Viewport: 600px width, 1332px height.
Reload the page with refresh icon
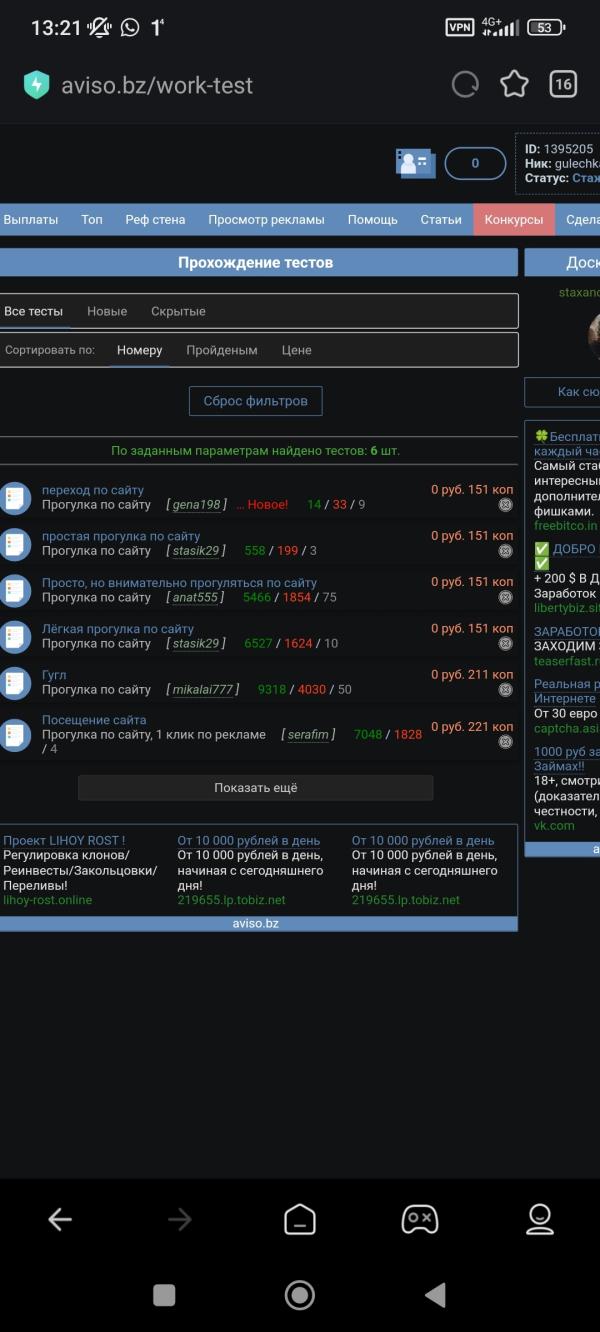pyautogui.click(x=465, y=85)
